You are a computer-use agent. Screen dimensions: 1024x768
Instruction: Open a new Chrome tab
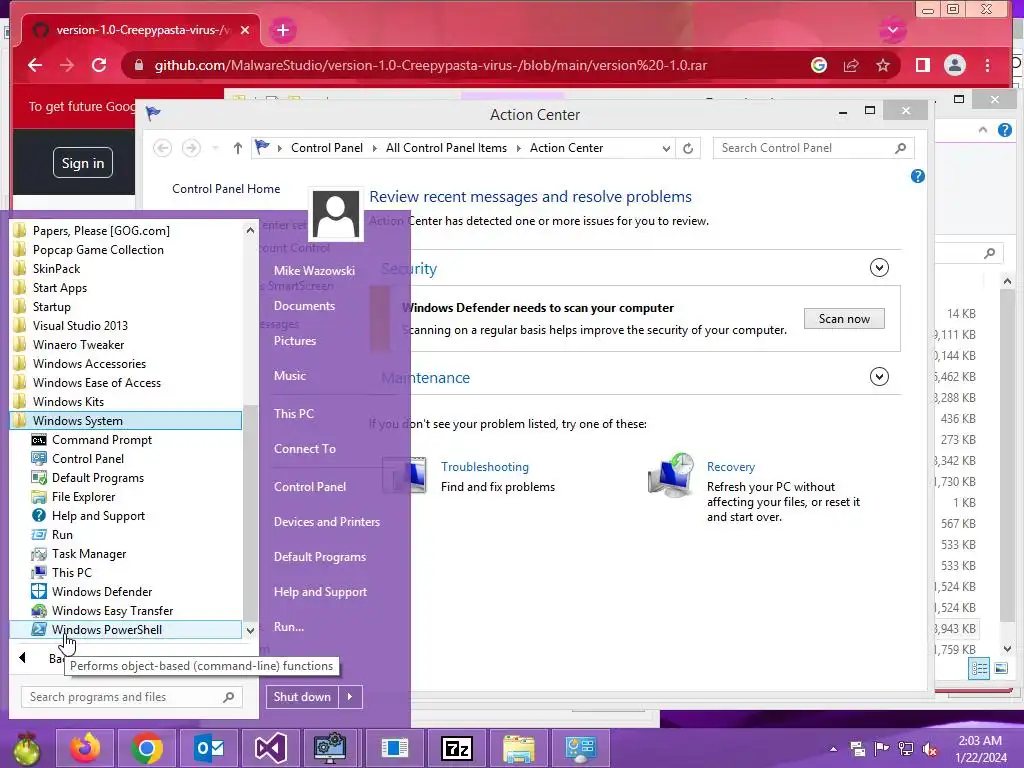[x=283, y=30]
